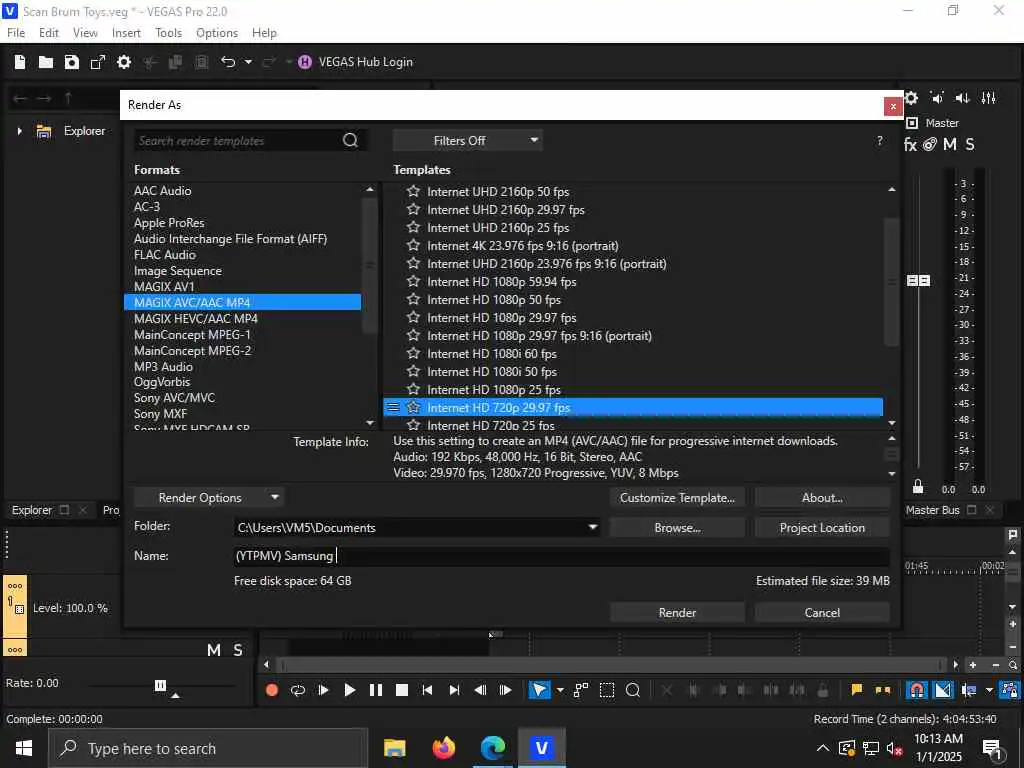Open a project with the folder toolbar icon
1024x768 pixels.
click(46, 62)
